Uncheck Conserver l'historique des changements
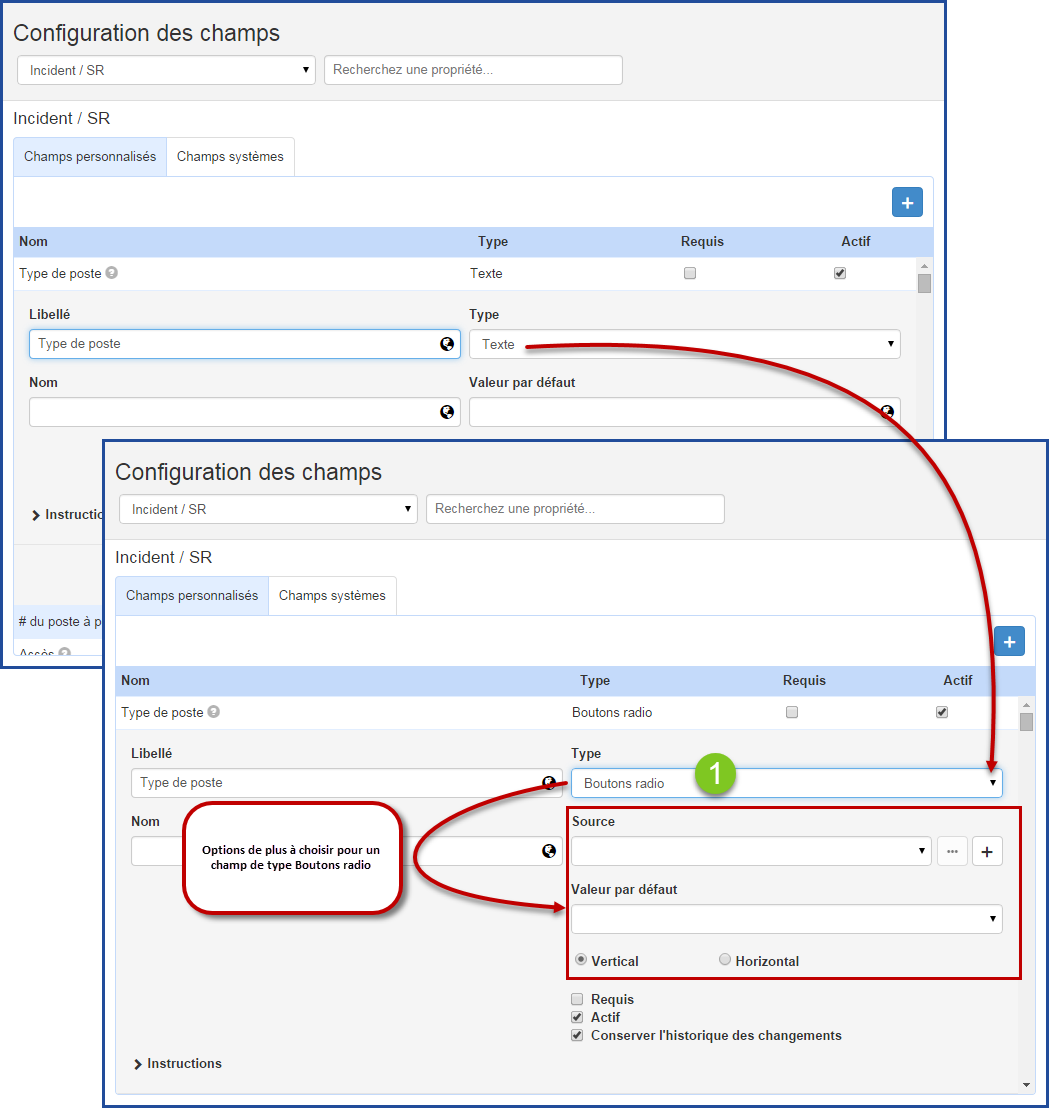1049x1108 pixels. (577, 1036)
